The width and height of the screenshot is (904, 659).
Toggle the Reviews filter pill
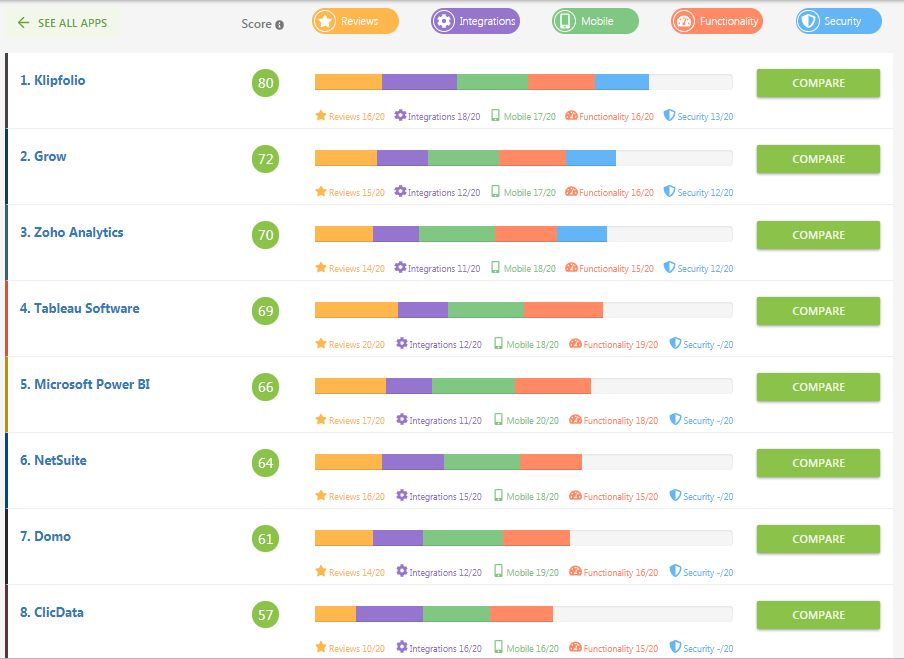click(355, 21)
